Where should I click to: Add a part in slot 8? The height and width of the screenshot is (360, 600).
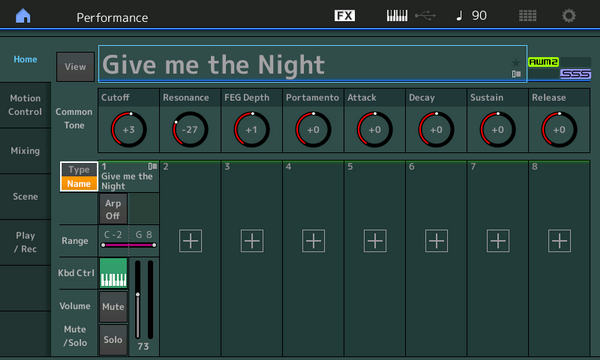point(559,241)
